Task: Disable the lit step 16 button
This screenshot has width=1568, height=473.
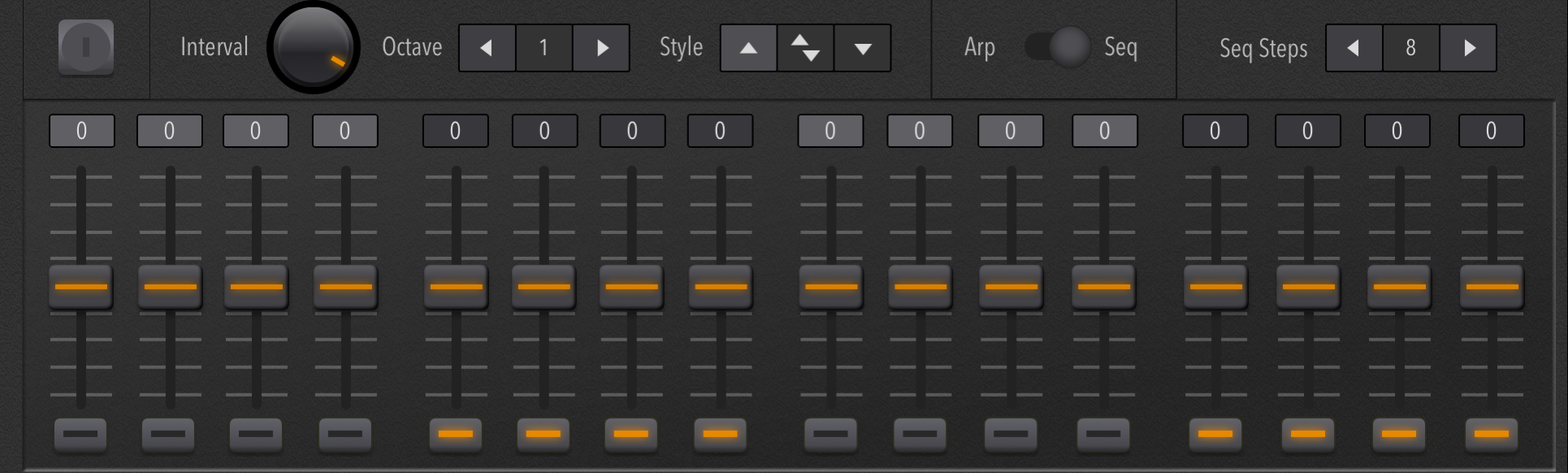Action: (x=1492, y=434)
